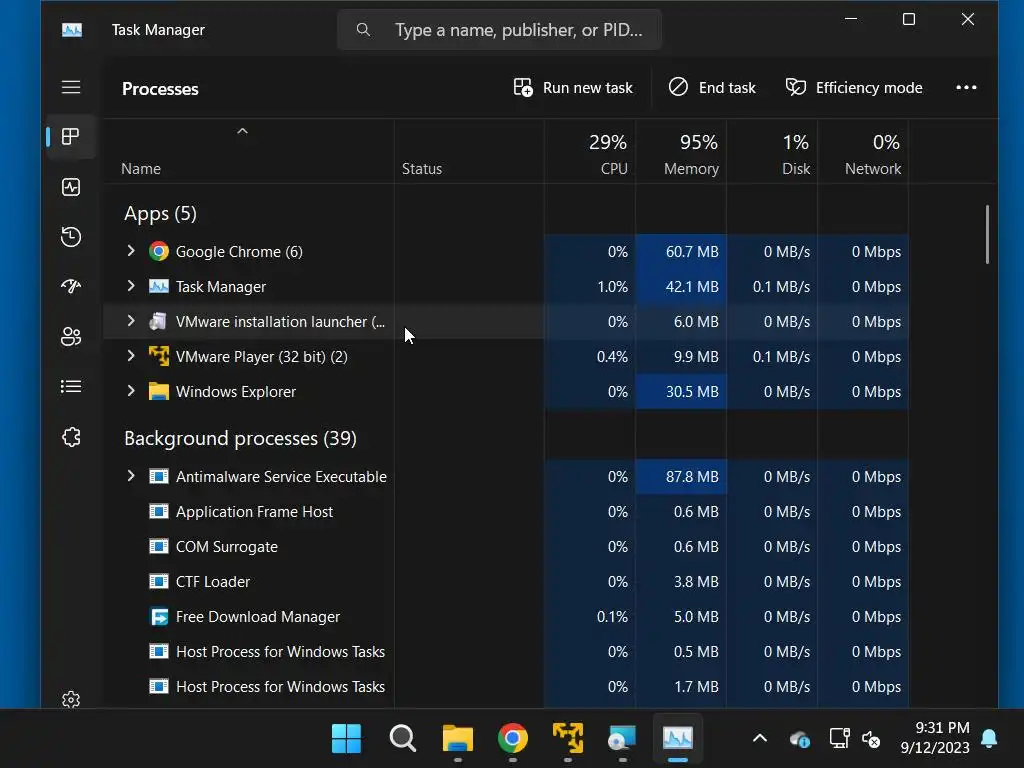The width and height of the screenshot is (1024, 768).
Task: Switch to VMware Player in the taskbar
Action: pos(568,739)
